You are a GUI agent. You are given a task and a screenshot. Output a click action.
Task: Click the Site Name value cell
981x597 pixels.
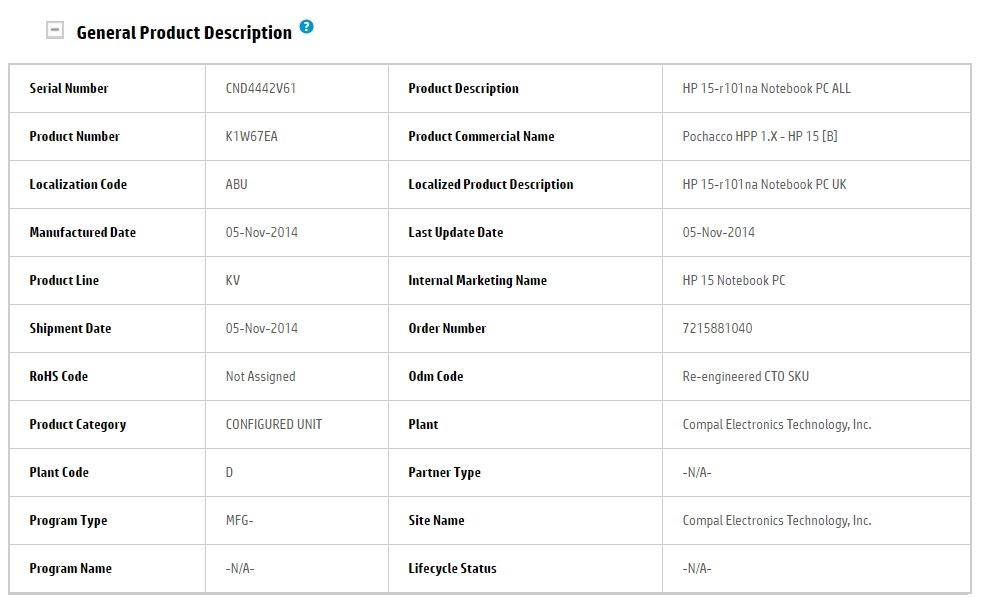click(x=777, y=520)
